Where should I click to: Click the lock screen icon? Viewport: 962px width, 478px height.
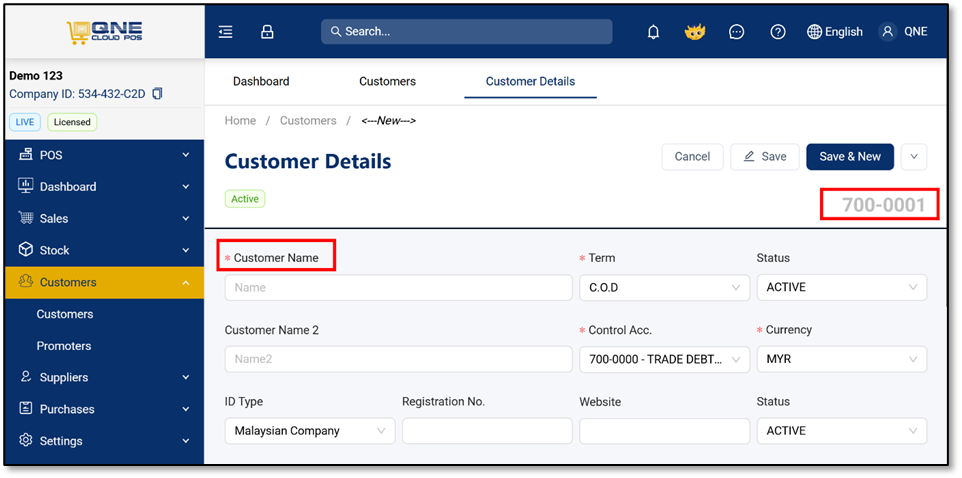tap(267, 32)
